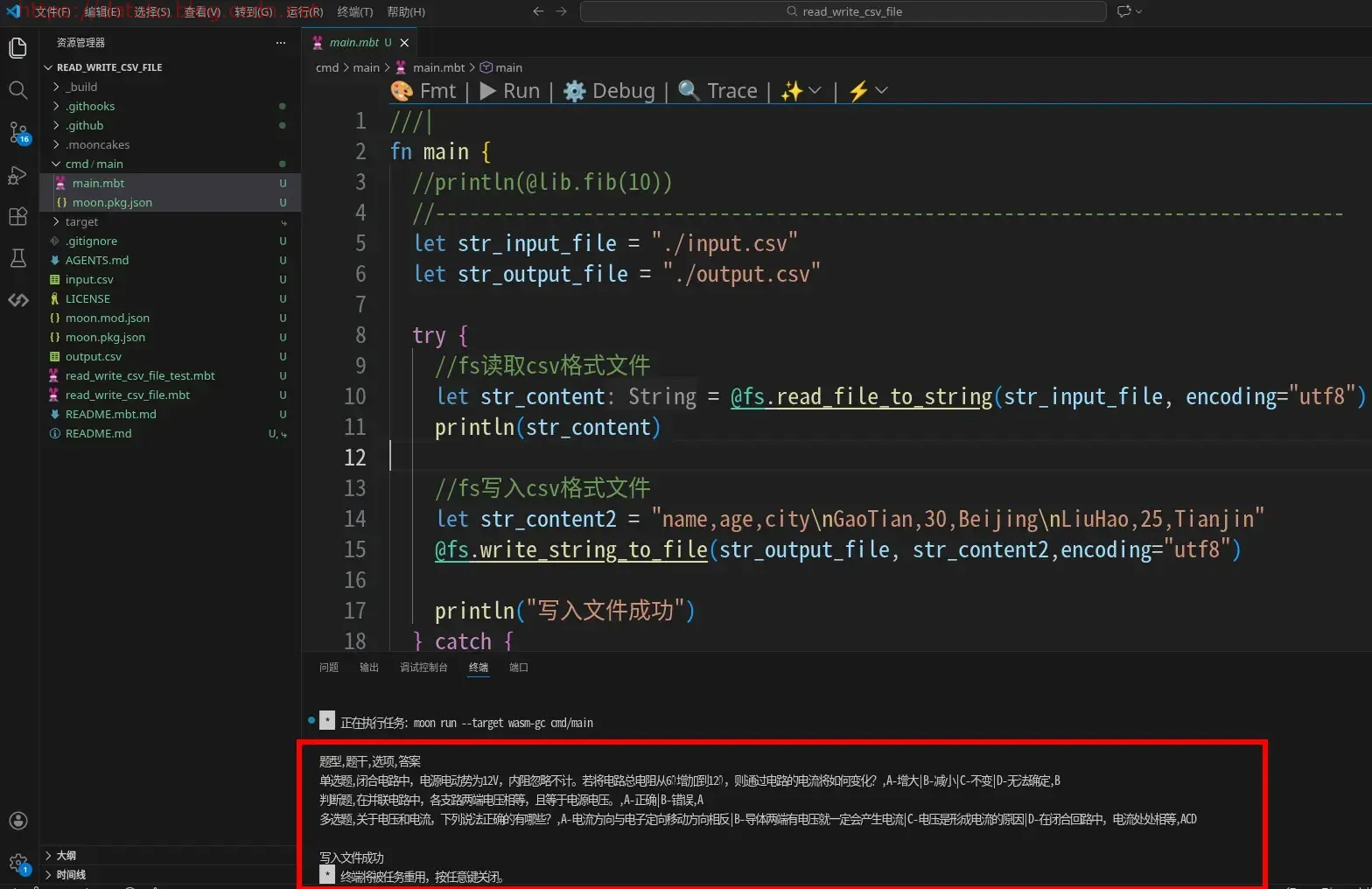The width and height of the screenshot is (1372, 889).
Task: Open the Manage gear icon
Action: (17, 863)
